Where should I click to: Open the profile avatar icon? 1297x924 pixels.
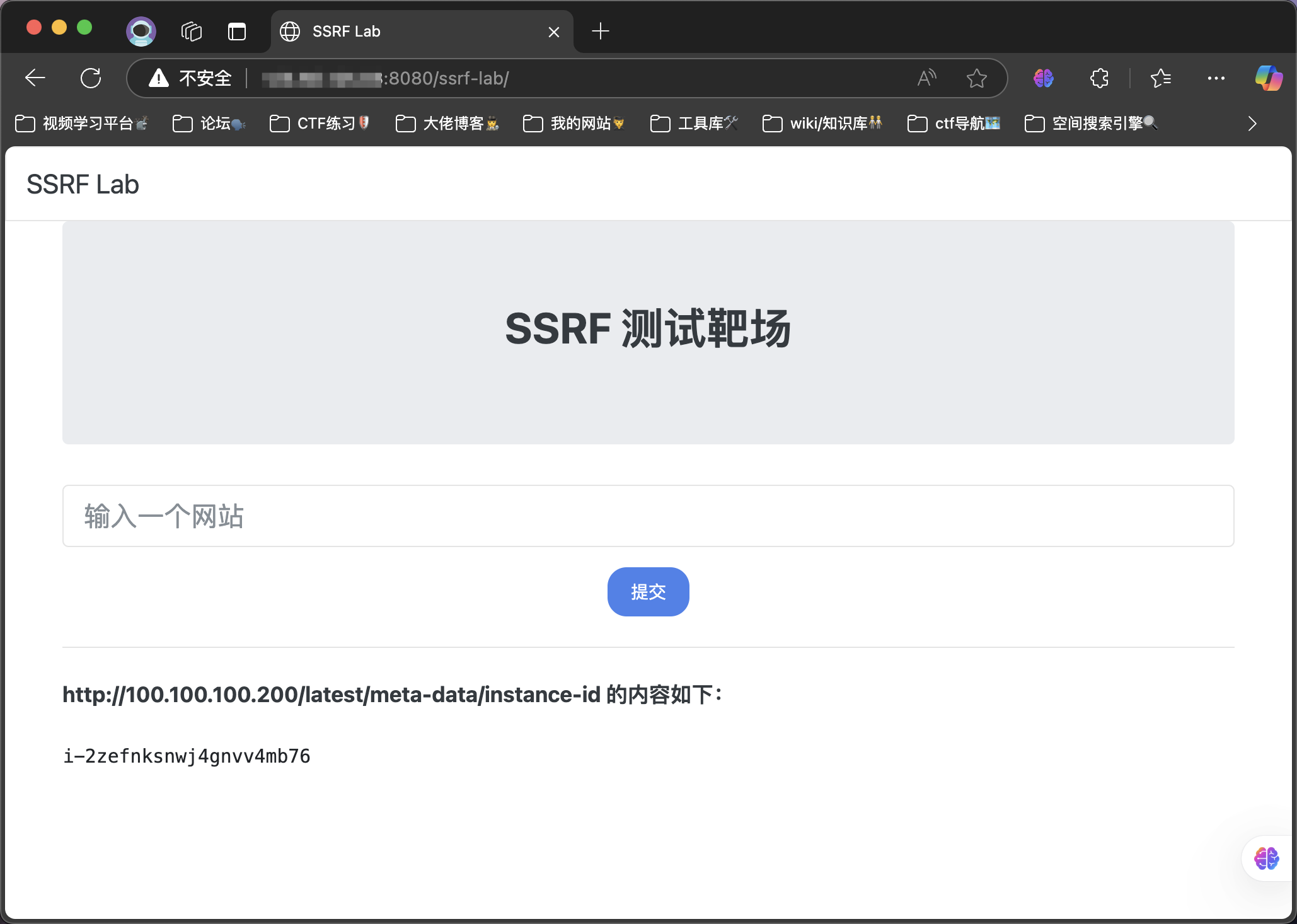(x=141, y=31)
